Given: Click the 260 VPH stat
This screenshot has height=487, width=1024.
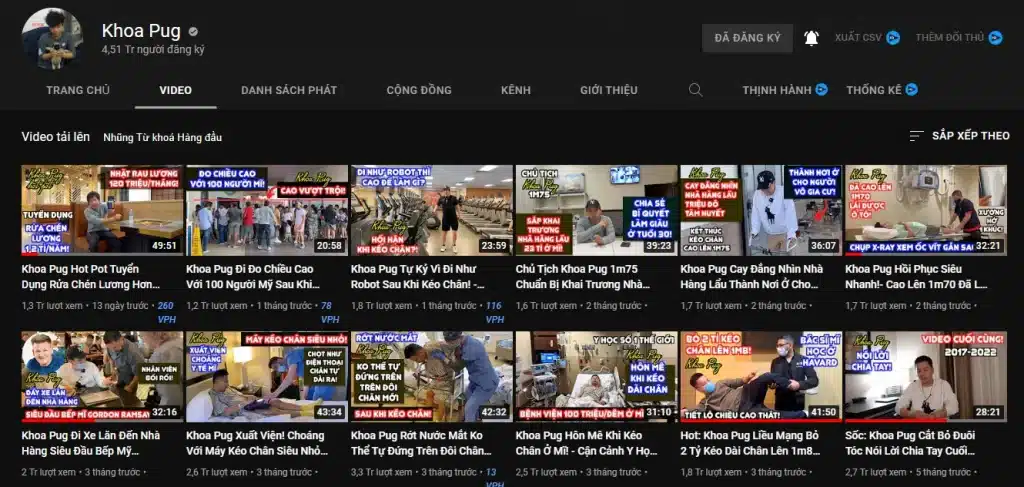Looking at the screenshot, I should (167, 312).
